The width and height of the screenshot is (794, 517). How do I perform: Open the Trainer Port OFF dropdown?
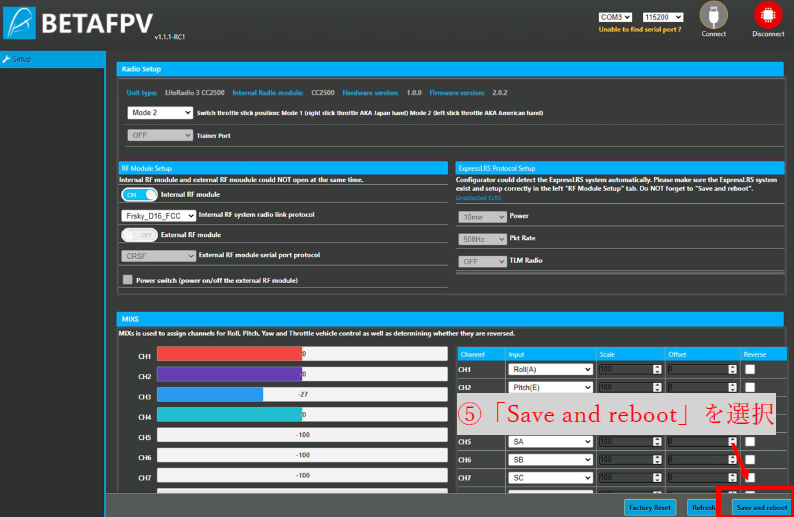coord(160,135)
